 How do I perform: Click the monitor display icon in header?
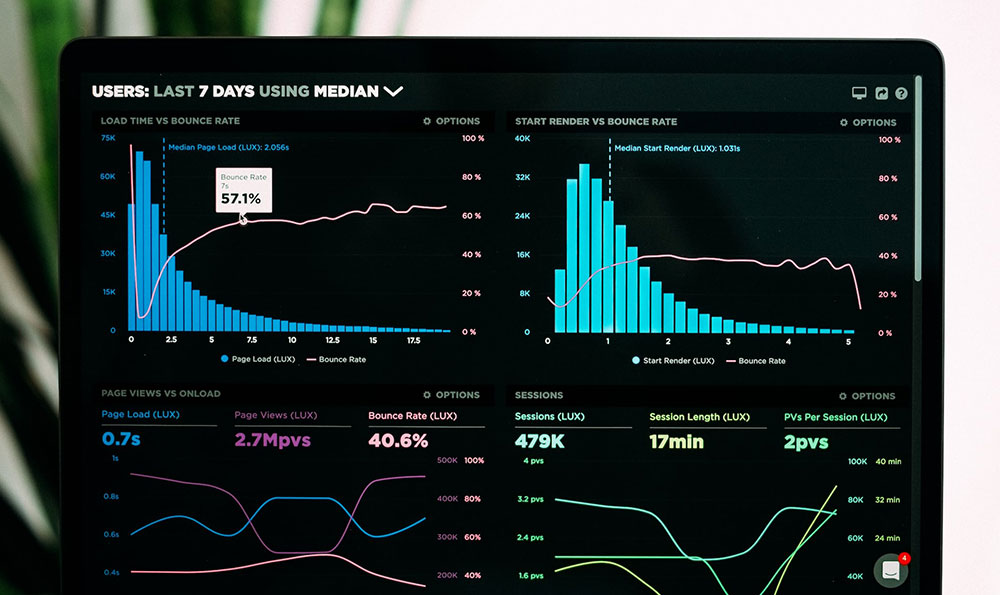[859, 93]
